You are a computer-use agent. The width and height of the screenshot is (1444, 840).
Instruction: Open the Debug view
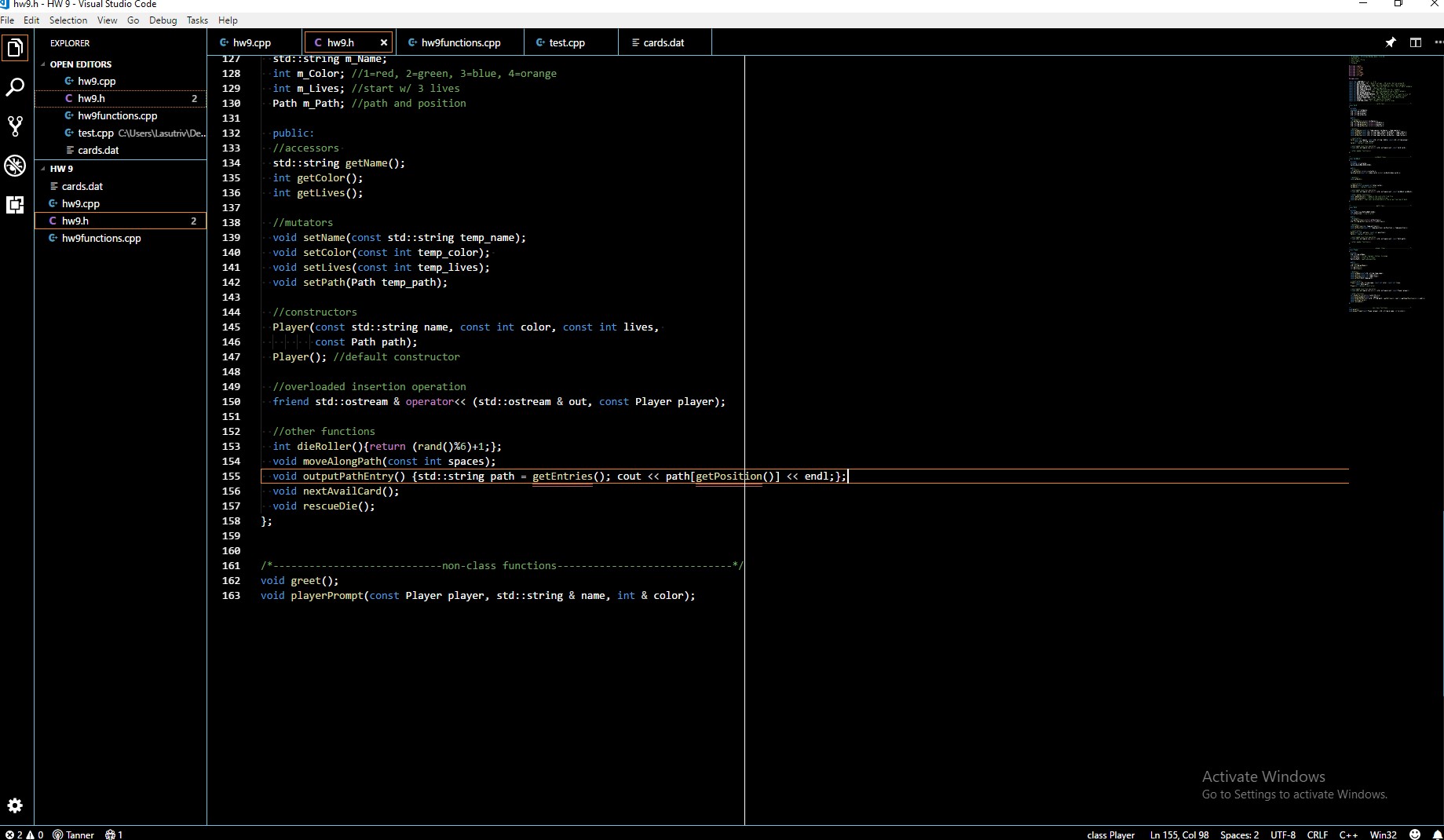16,166
